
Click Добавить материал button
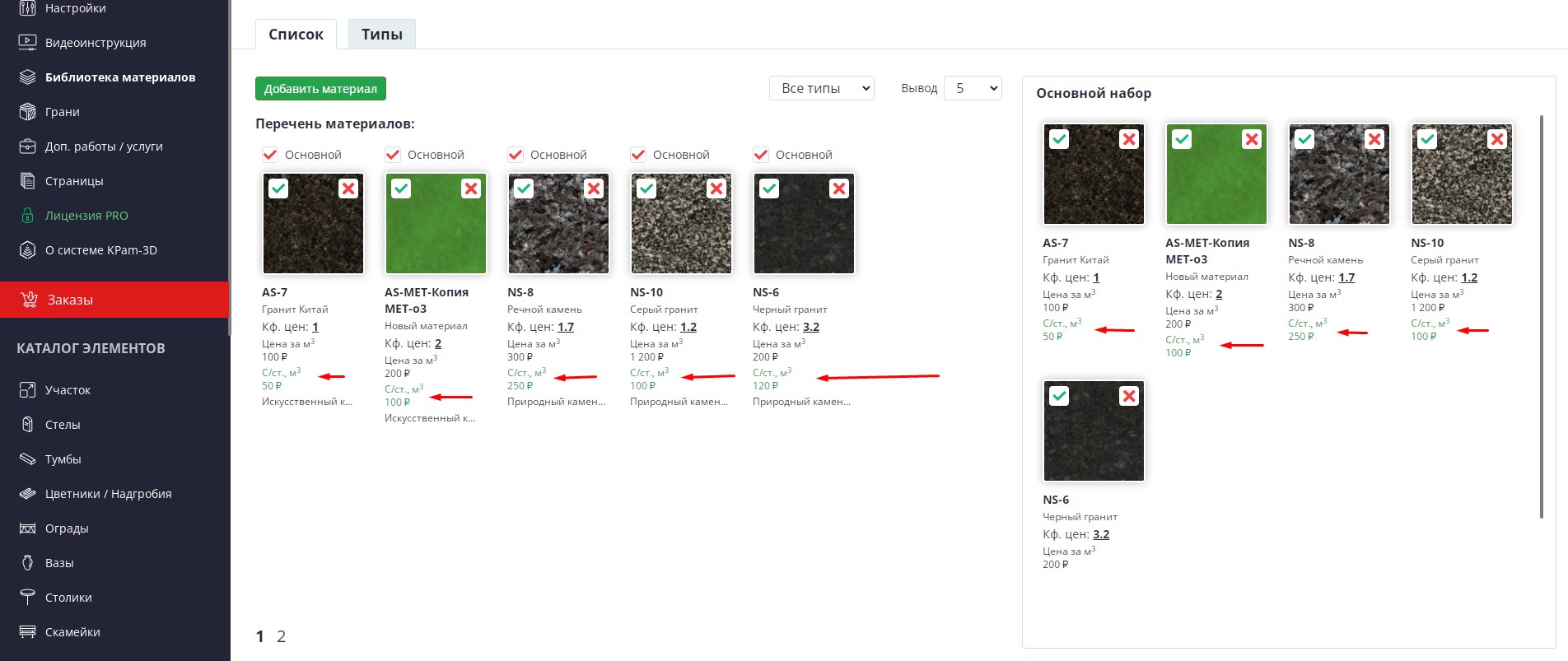click(x=320, y=89)
